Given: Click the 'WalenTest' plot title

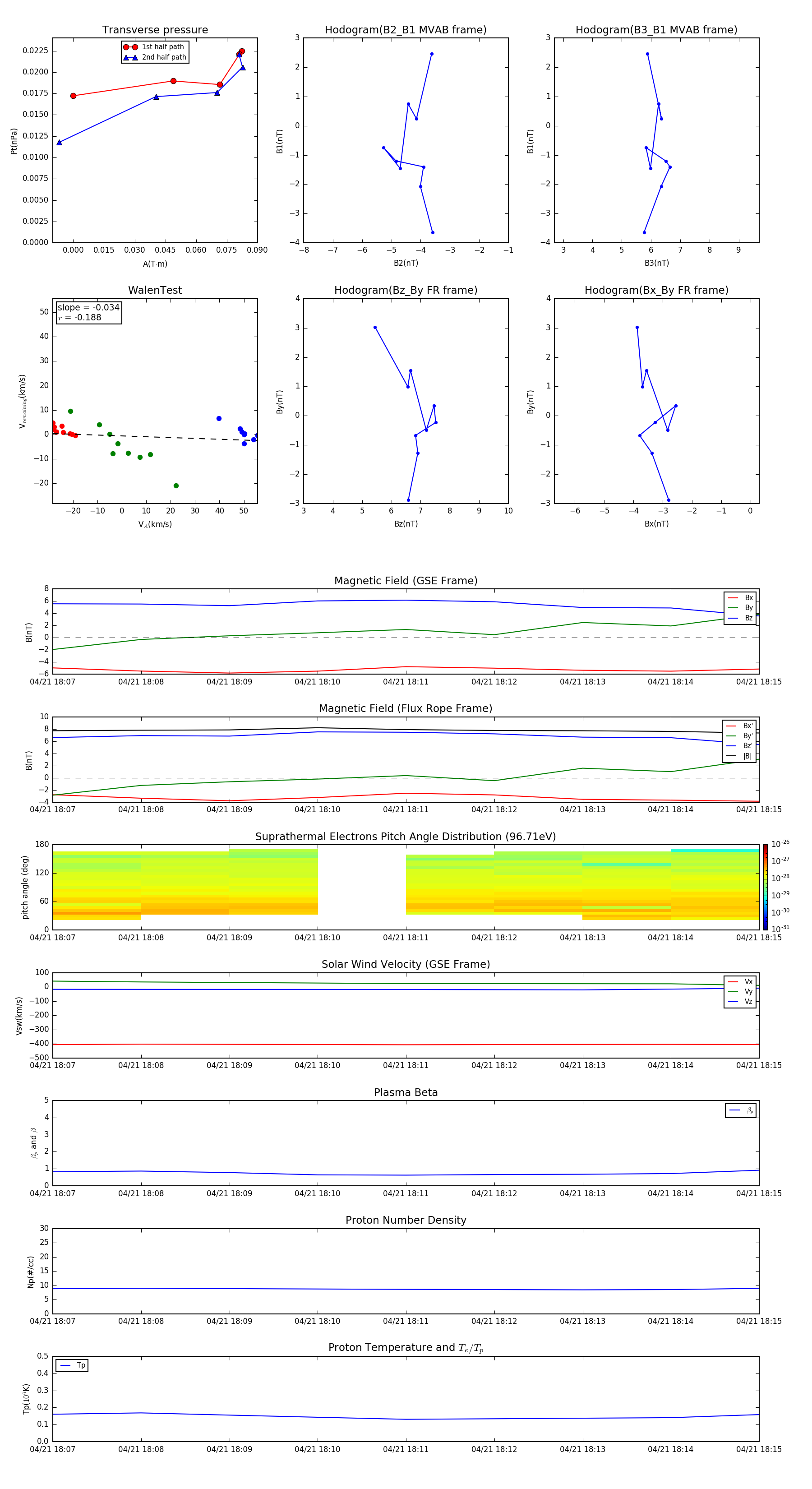Looking at the screenshot, I should (155, 290).
